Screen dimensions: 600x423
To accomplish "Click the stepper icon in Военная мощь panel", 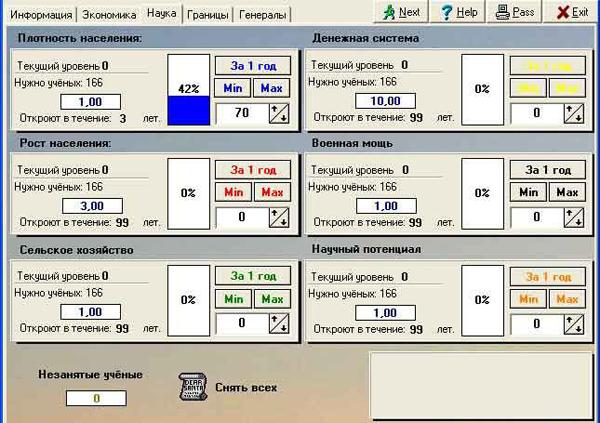I will point(574,216).
